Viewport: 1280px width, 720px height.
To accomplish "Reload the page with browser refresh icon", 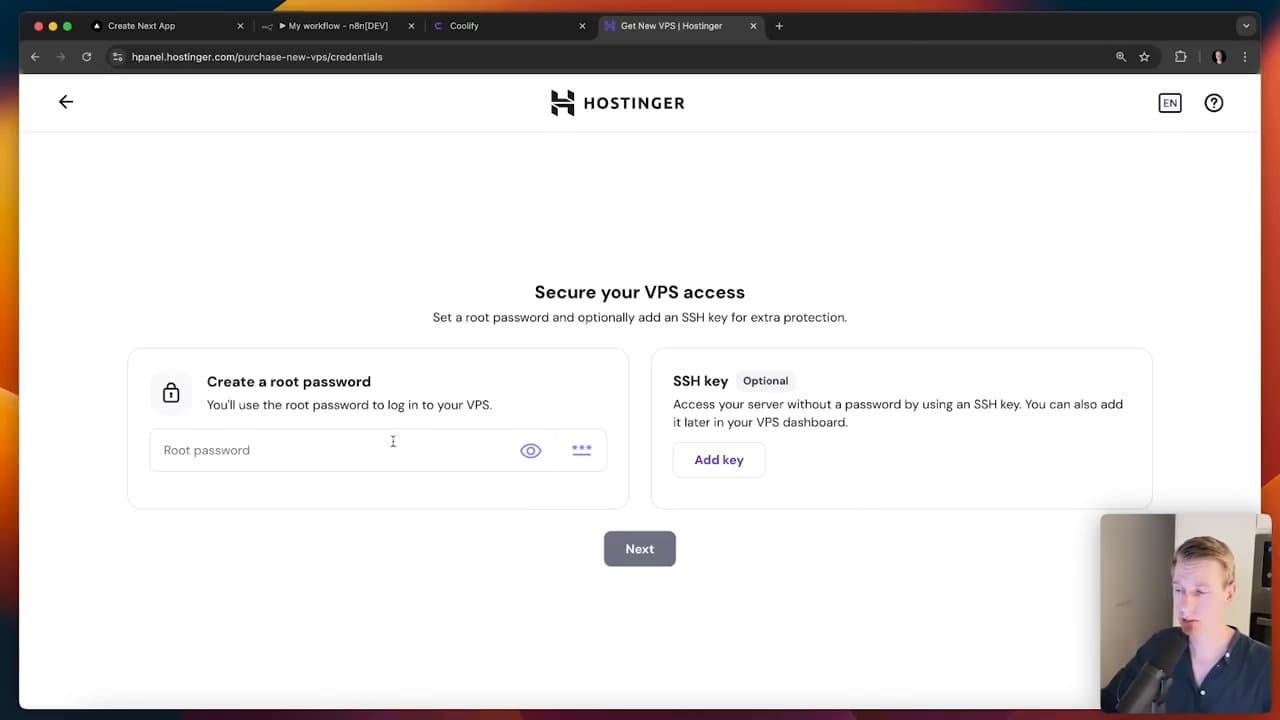I will [87, 57].
